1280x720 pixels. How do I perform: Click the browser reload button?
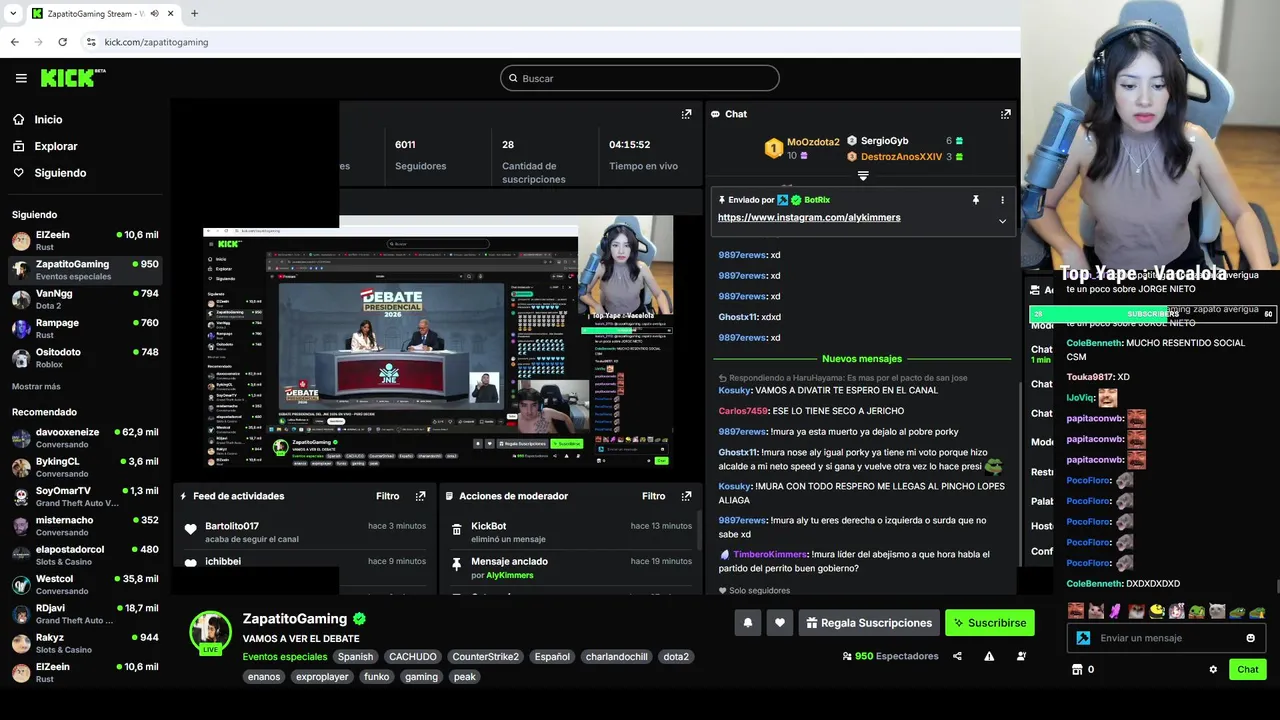point(62,42)
